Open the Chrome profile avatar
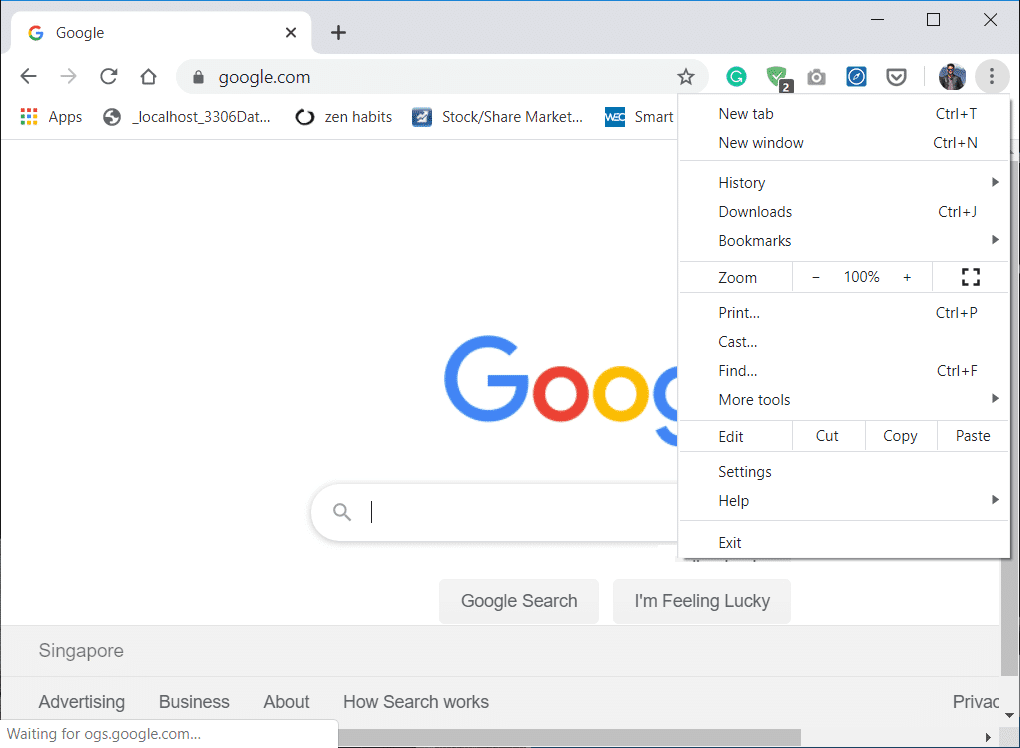Viewport: 1020px width, 748px height. 951,76
